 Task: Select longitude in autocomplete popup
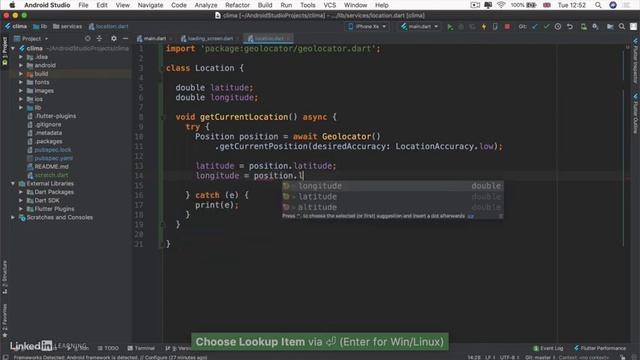[392, 186]
